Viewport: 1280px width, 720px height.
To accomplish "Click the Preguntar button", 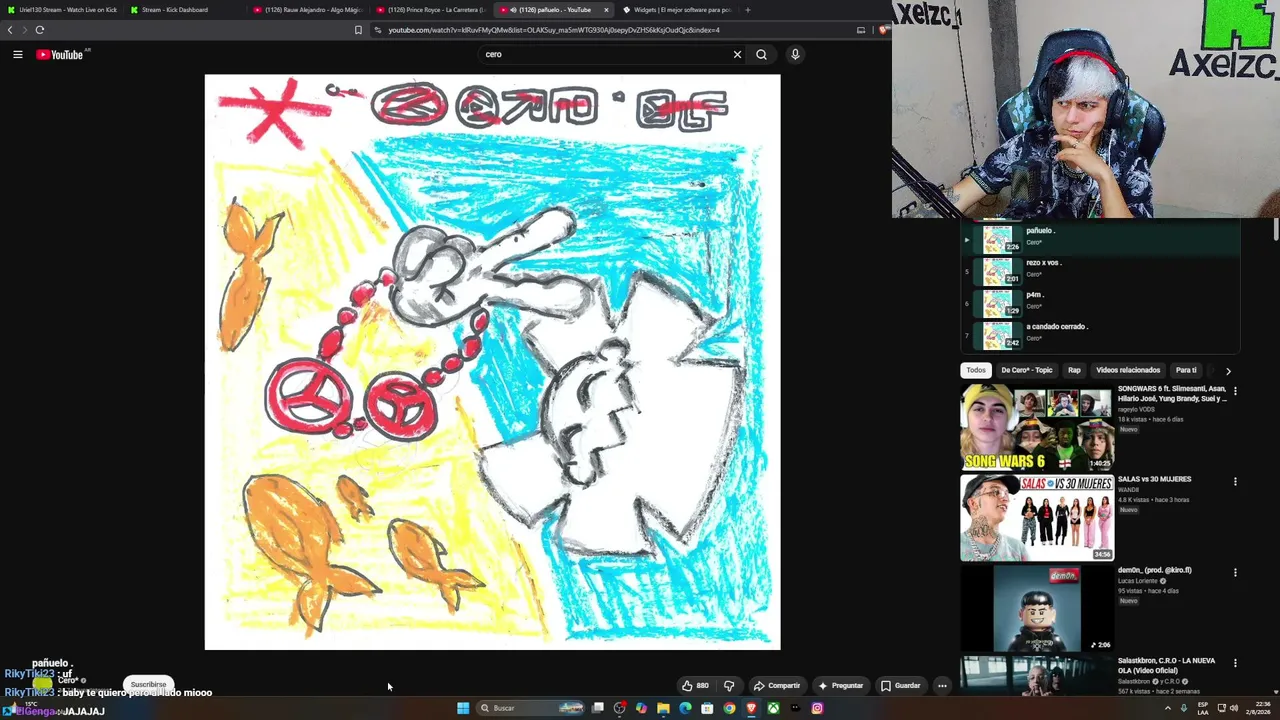I will coord(840,686).
